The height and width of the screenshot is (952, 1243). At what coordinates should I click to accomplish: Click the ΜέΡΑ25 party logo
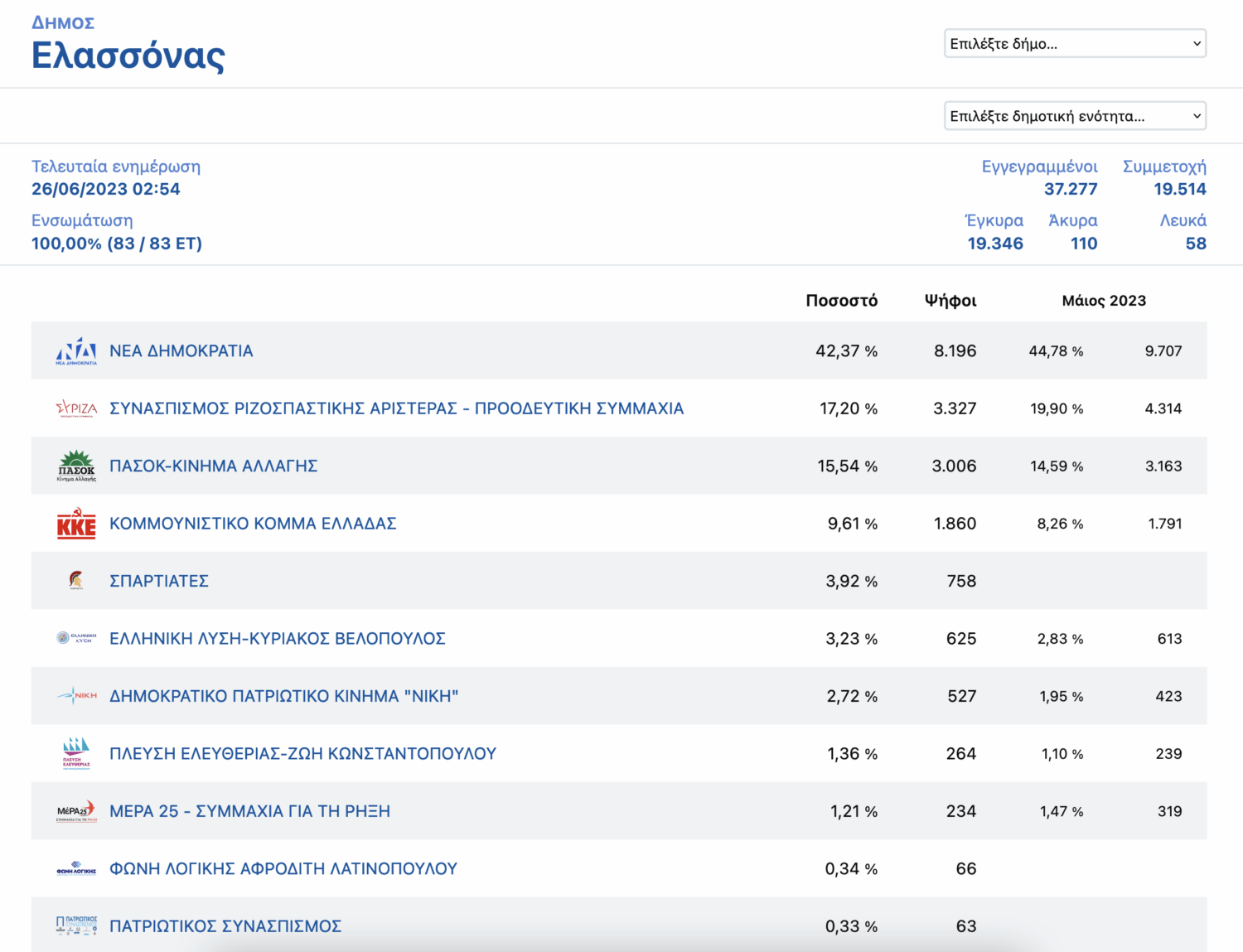[x=76, y=811]
